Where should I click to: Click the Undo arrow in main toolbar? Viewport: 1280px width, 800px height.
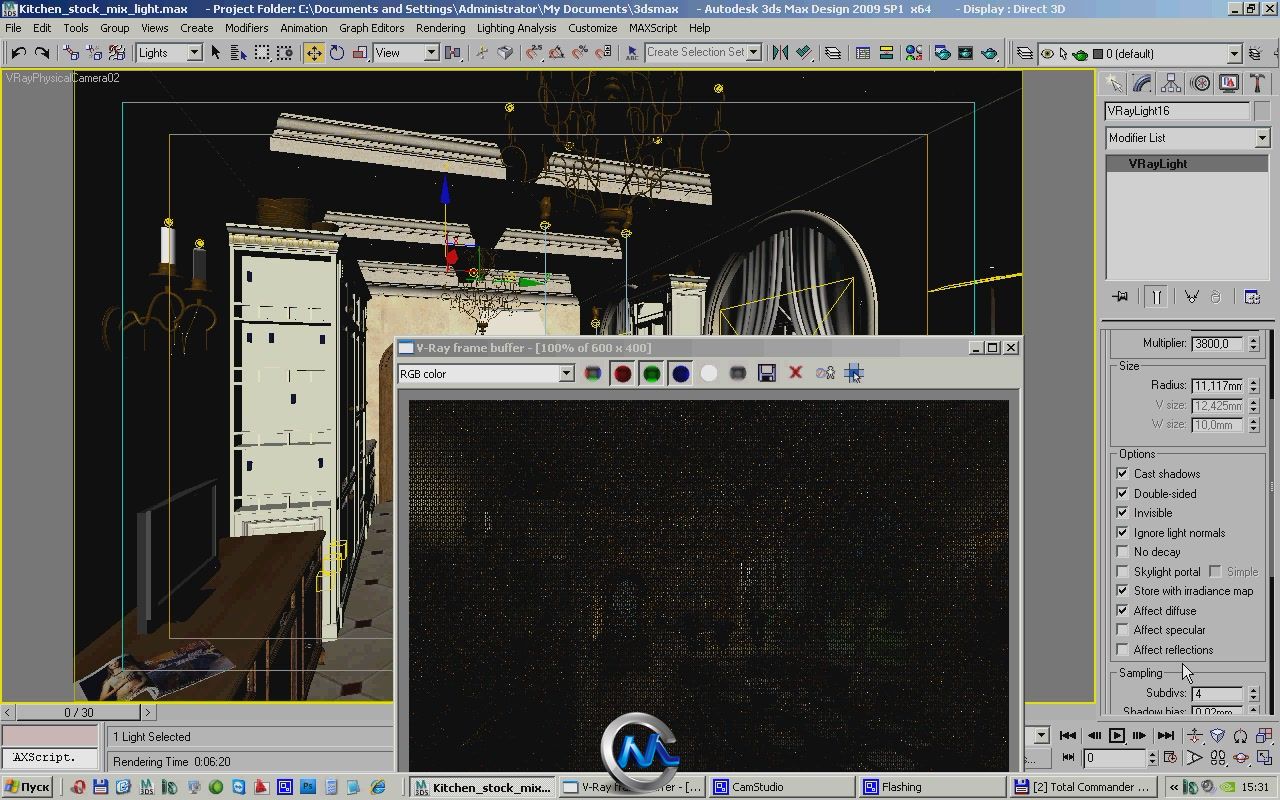(x=18, y=53)
